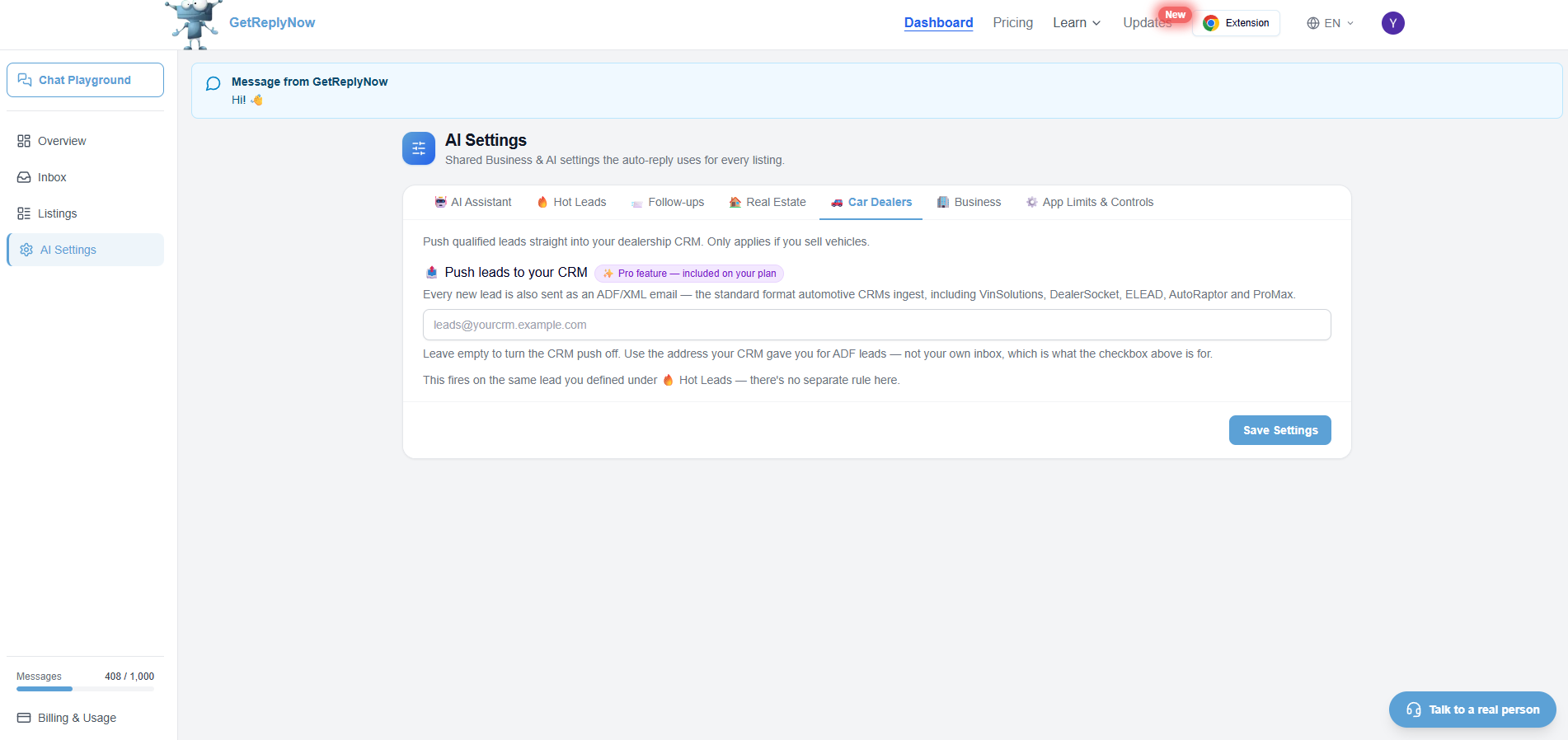Select the Real Estate tab
Screen dimensions: 1568x740
[768, 202]
